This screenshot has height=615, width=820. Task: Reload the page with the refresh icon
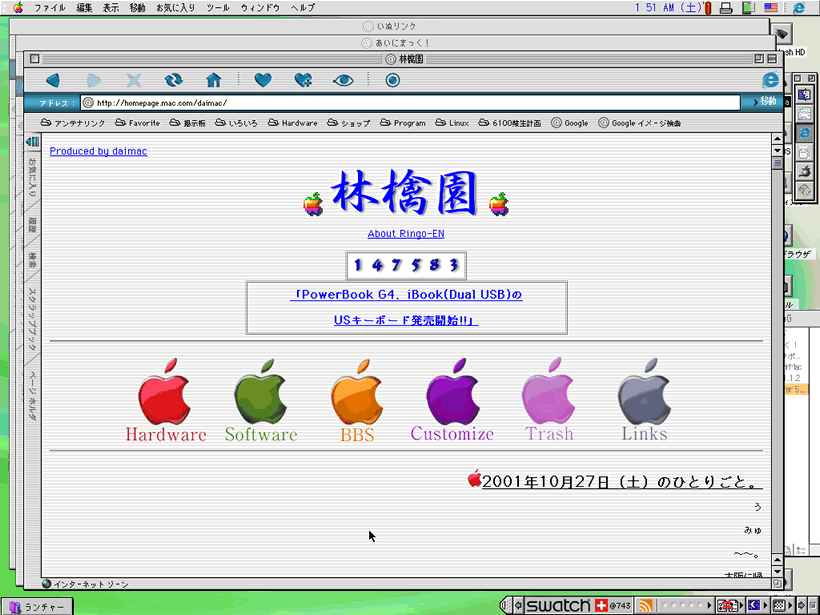[x=174, y=80]
